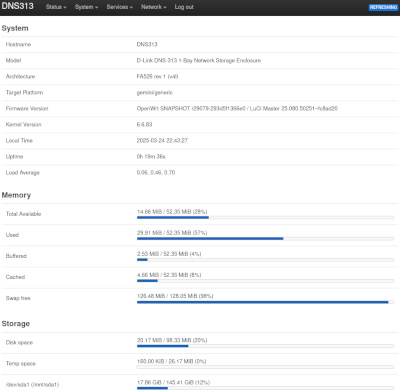400x392 pixels.
Task: Select the Architecture value FA526 rev 1
Action: (x=157, y=76)
